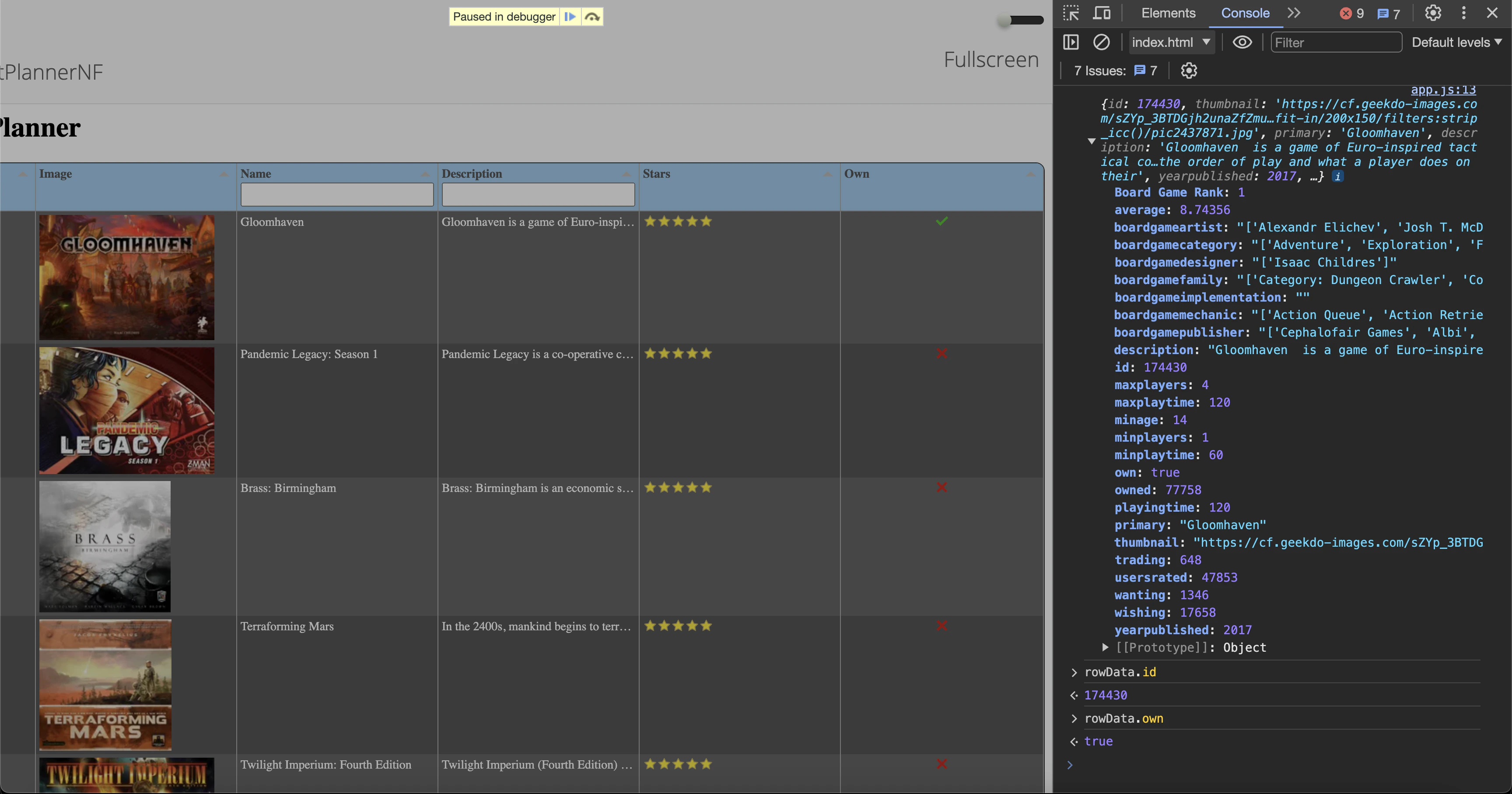Click the Brass Birmingham star rating
1512x794 pixels.
tap(678, 488)
